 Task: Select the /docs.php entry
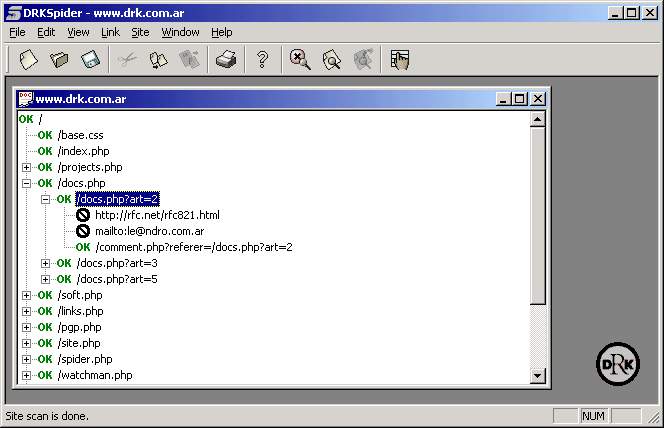coord(81,183)
